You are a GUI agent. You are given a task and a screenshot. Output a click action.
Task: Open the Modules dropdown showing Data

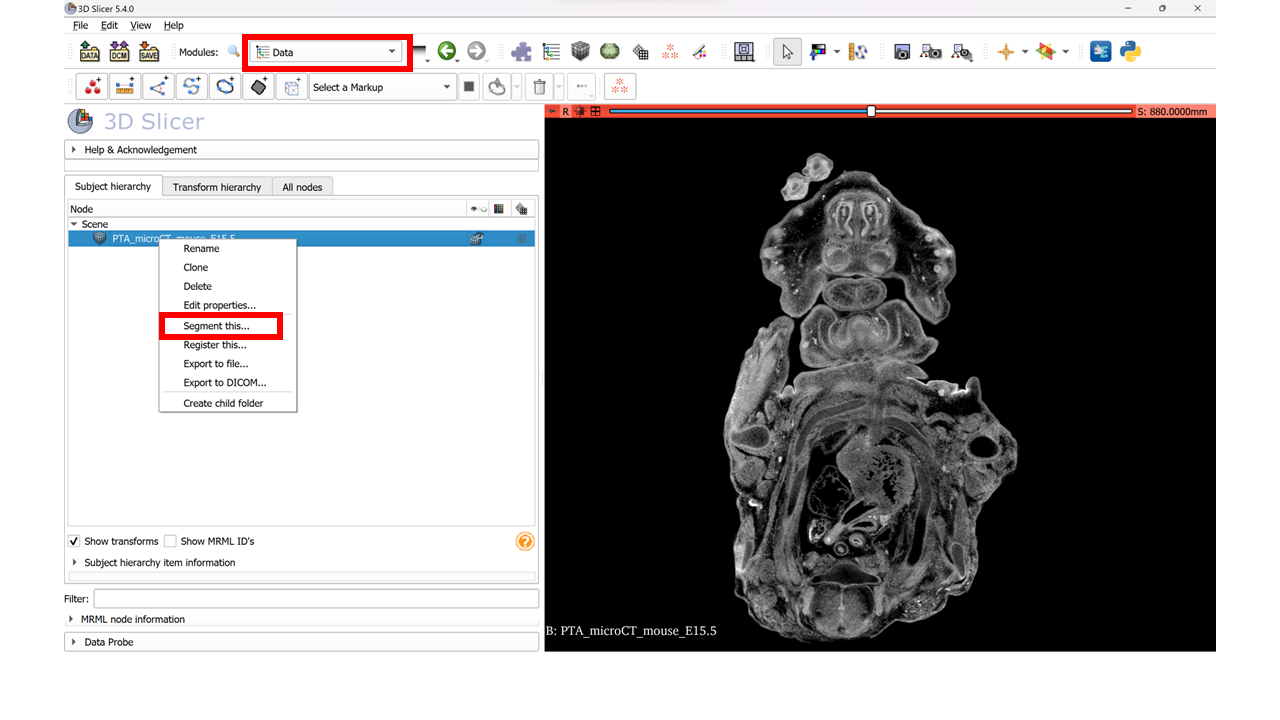(x=326, y=52)
